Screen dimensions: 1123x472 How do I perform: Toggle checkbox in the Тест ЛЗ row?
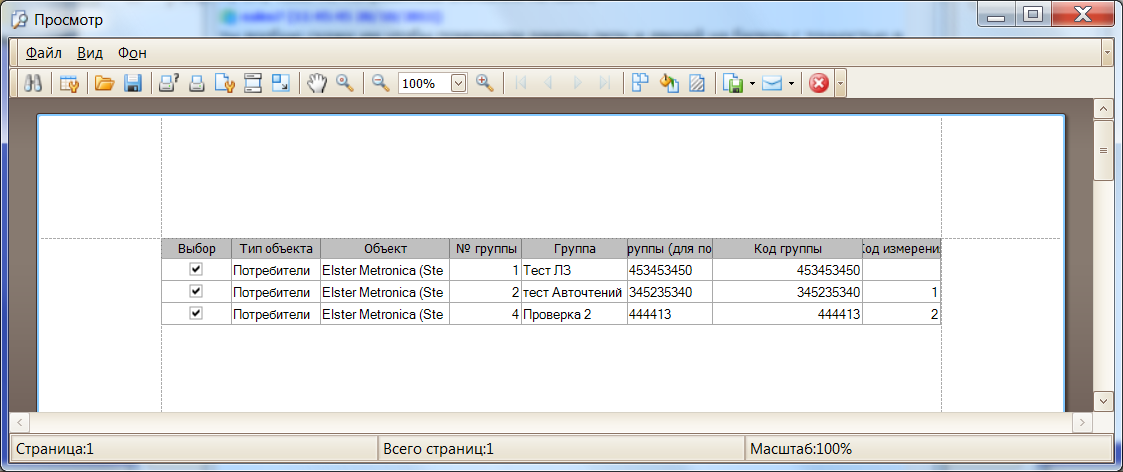(x=196, y=269)
